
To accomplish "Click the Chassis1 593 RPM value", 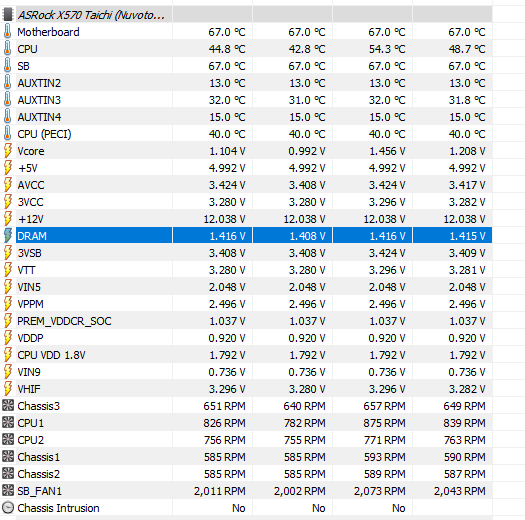I will pos(385,457).
